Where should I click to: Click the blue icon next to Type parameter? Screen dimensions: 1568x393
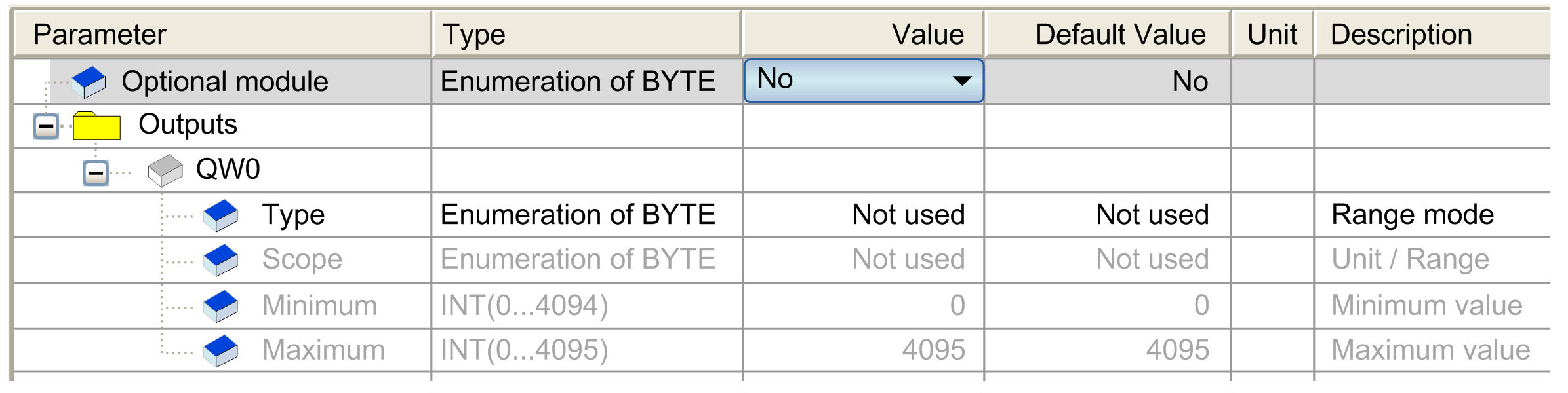pos(220,215)
